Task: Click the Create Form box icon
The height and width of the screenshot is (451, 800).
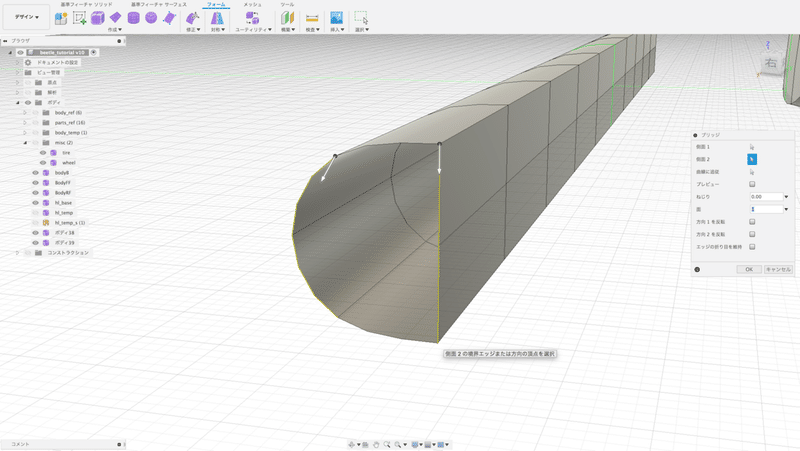Action: pyautogui.click(x=61, y=18)
